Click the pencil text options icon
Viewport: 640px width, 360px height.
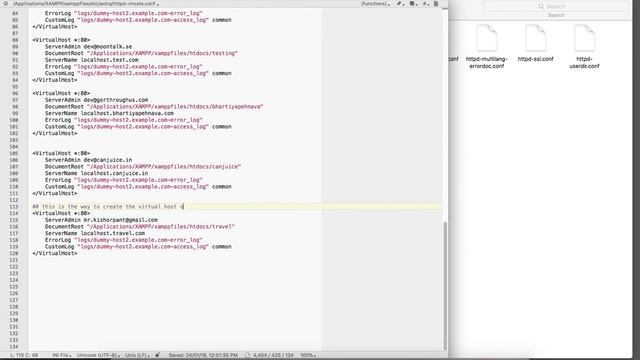click(x=400, y=4)
